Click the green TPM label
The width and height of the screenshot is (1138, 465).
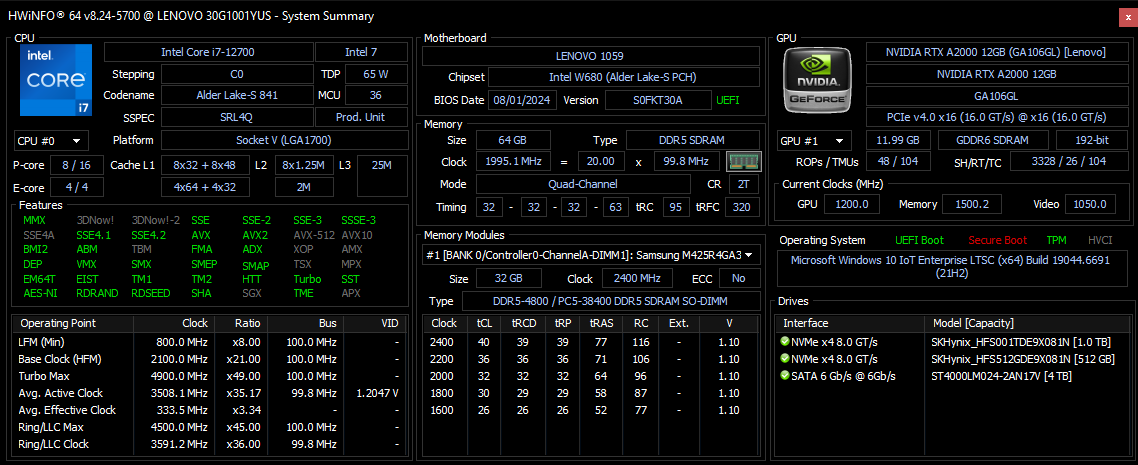tap(1056, 240)
